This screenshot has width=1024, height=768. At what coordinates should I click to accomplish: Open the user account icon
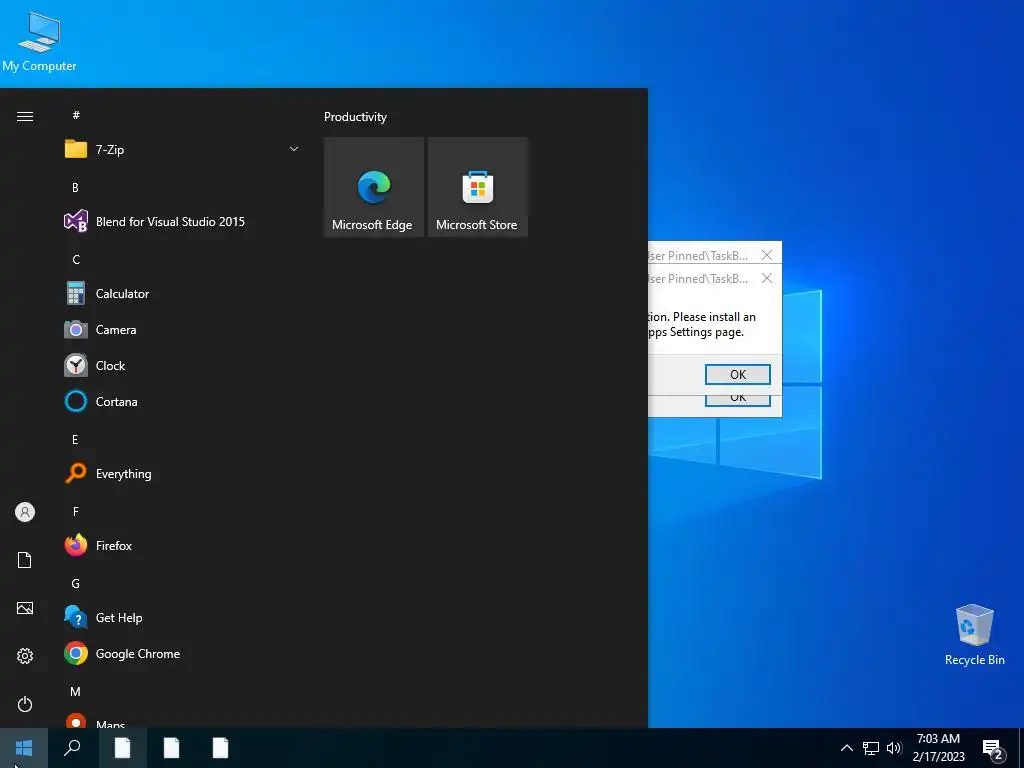tap(25, 512)
